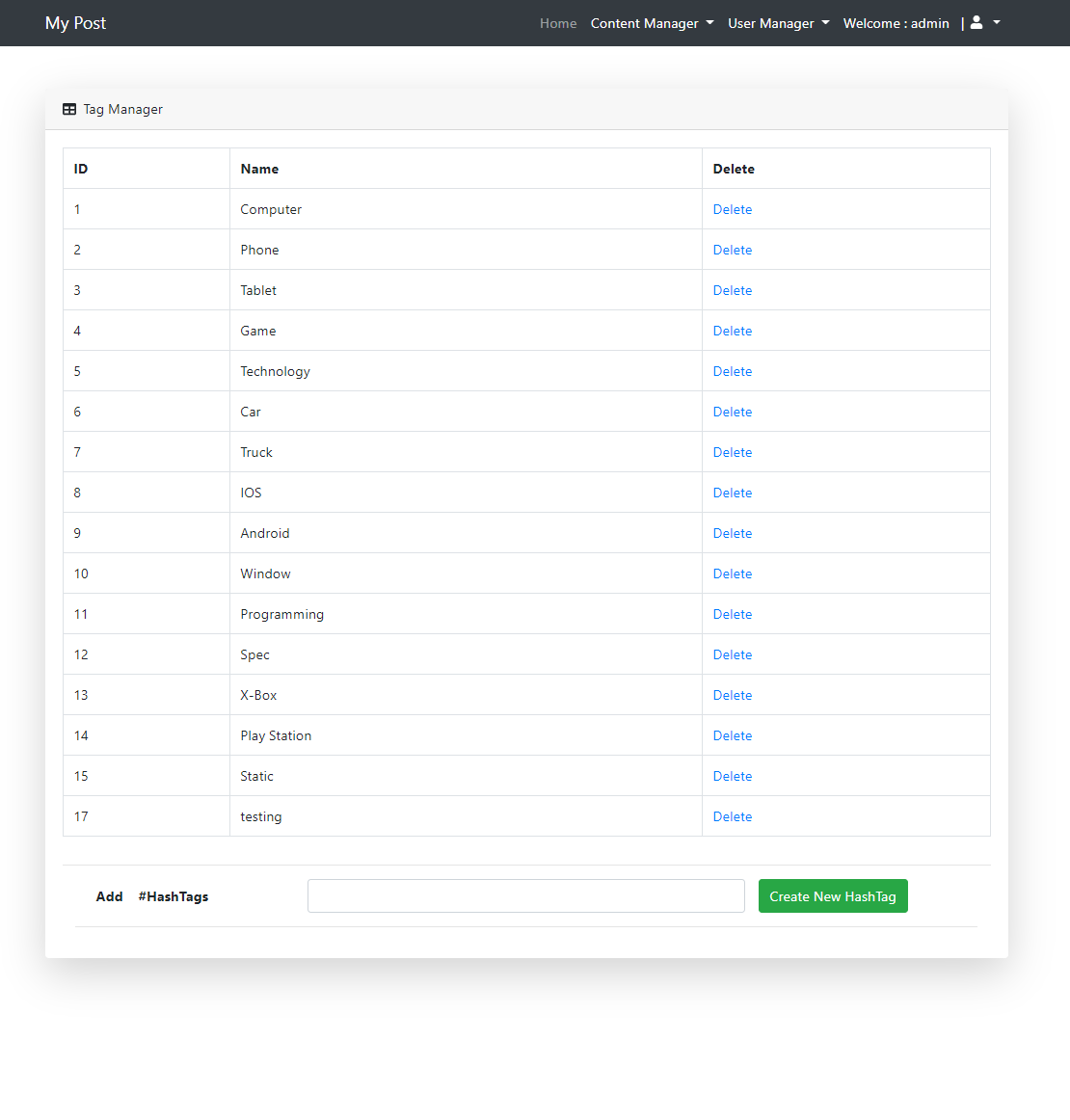This screenshot has height=1120, width=1070.
Task: Open the User Manager dropdown
Action: pyautogui.click(x=779, y=23)
